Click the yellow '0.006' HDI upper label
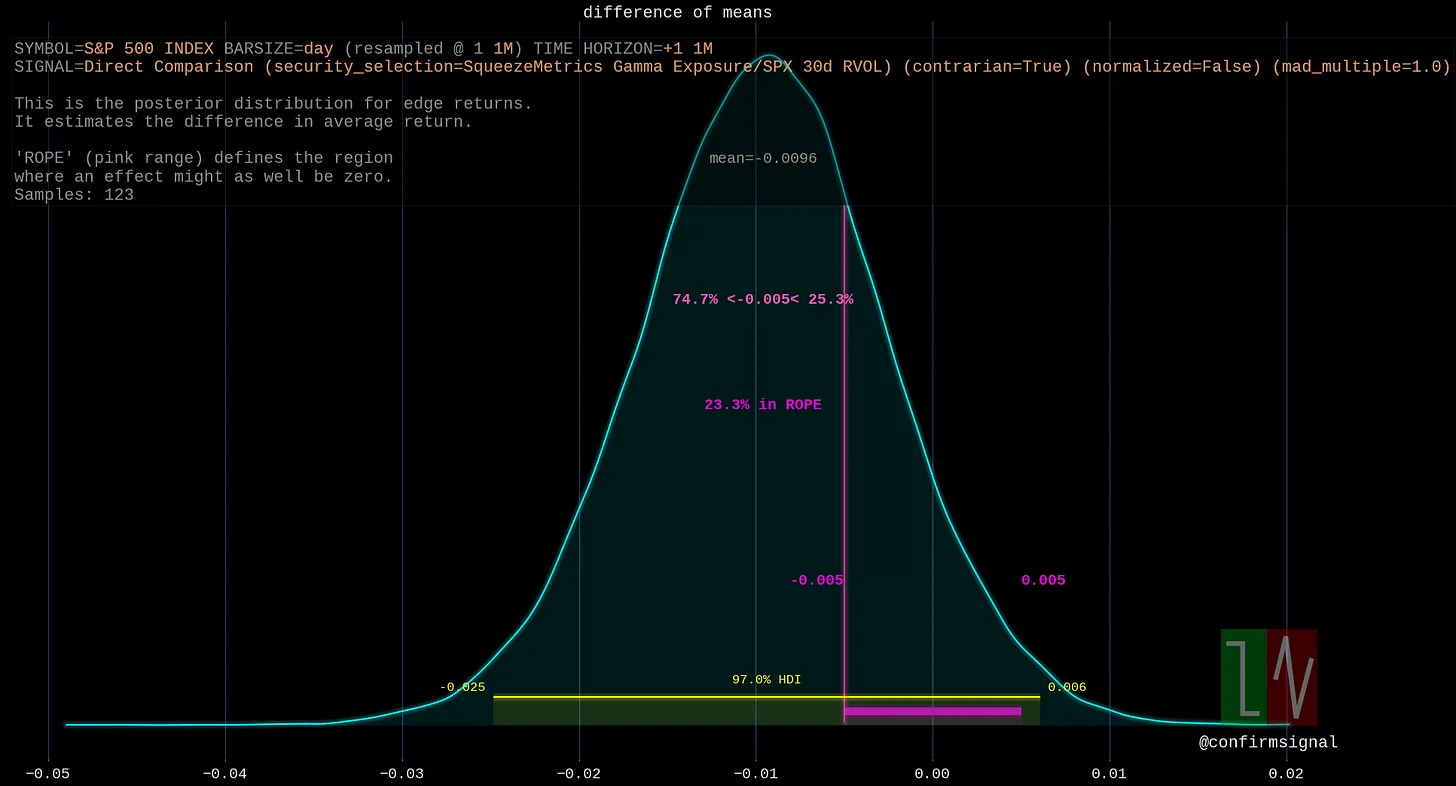 pos(1066,687)
